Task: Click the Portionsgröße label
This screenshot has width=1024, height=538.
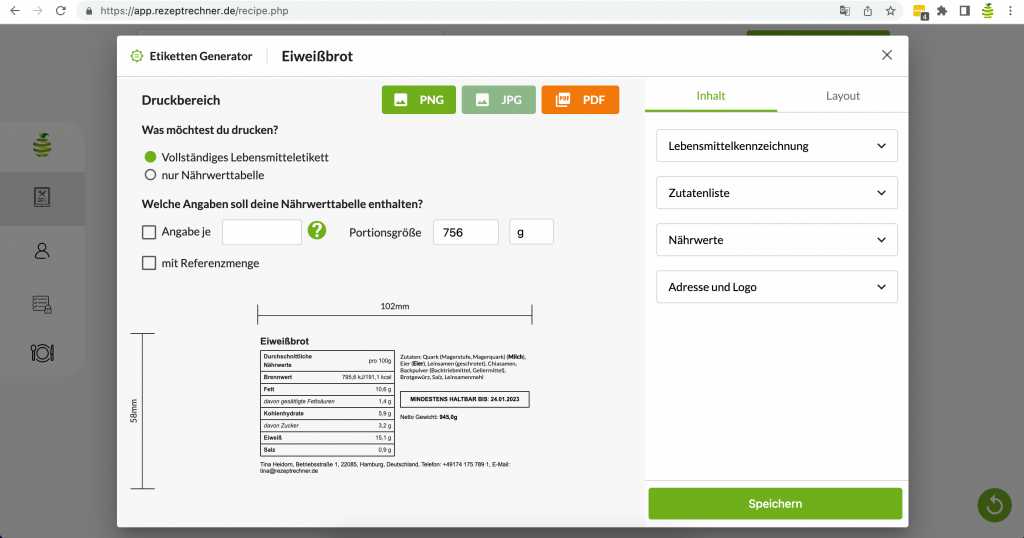Action: tap(385, 232)
